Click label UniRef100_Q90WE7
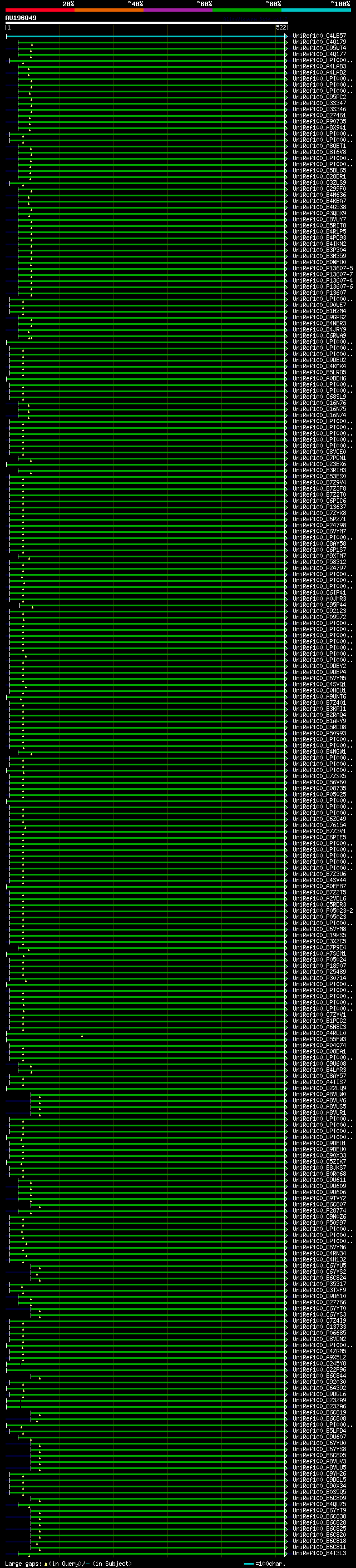The width and height of the screenshot is (356, 1568). [x=319, y=305]
